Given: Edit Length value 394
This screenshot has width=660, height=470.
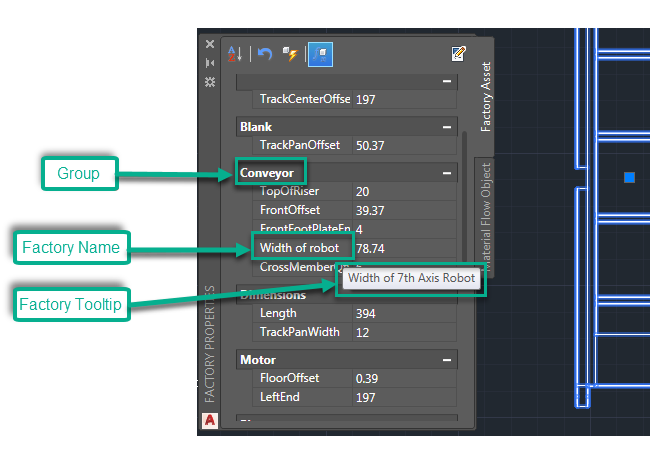Looking at the screenshot, I should point(404,313).
